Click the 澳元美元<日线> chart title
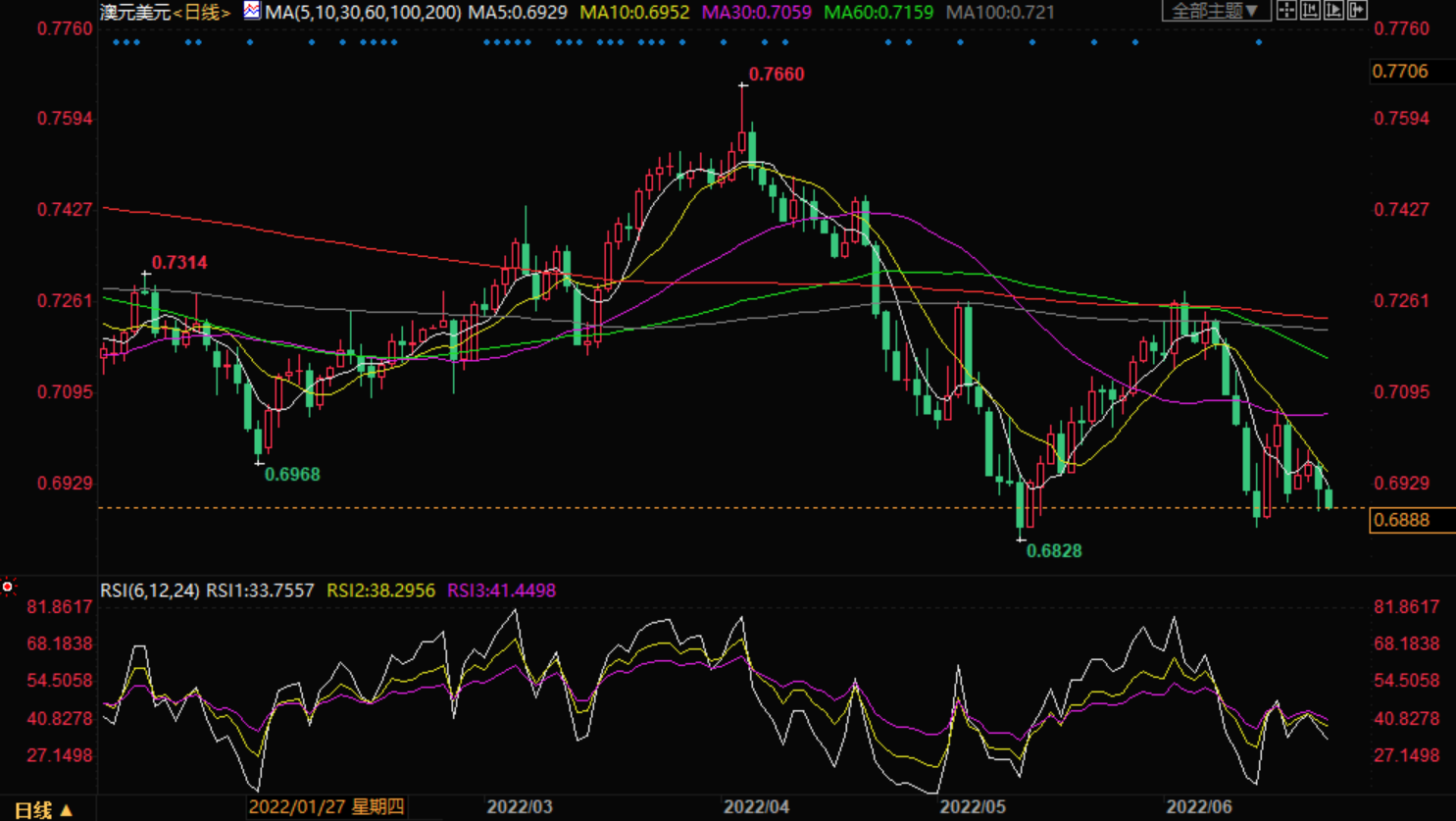 point(165,13)
